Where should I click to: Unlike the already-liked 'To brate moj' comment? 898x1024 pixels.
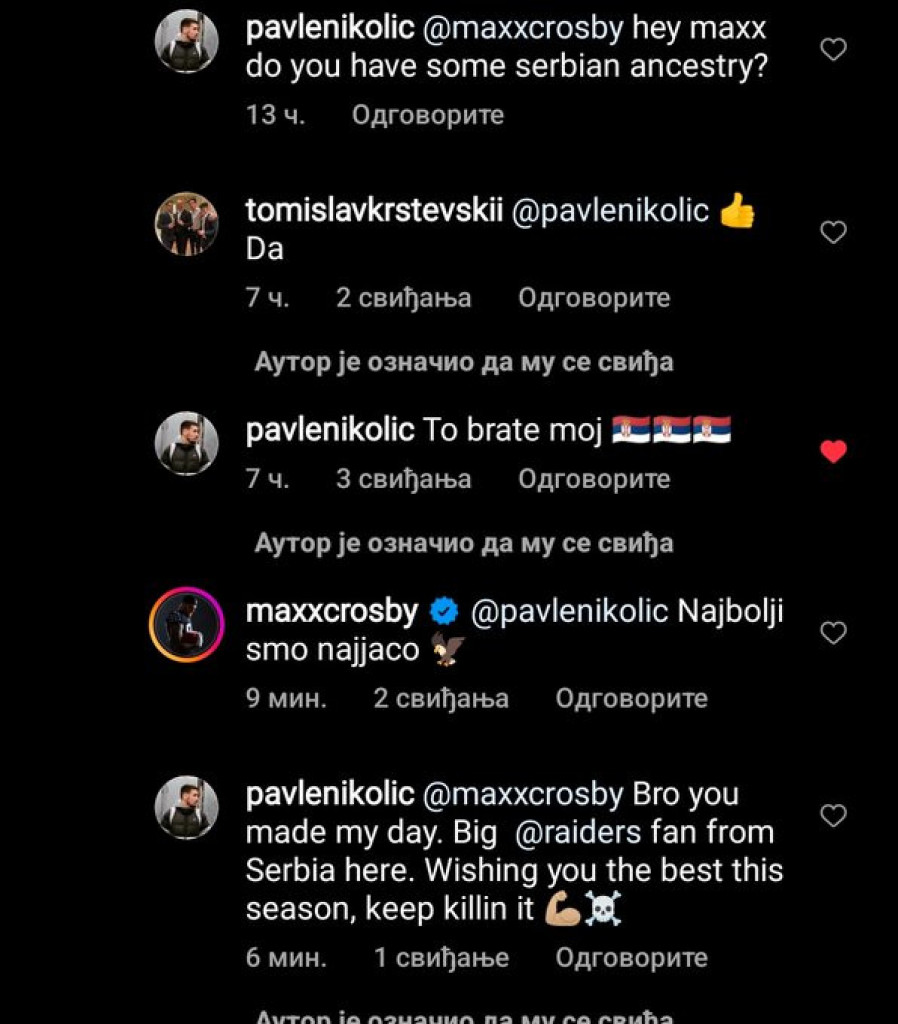(832, 451)
